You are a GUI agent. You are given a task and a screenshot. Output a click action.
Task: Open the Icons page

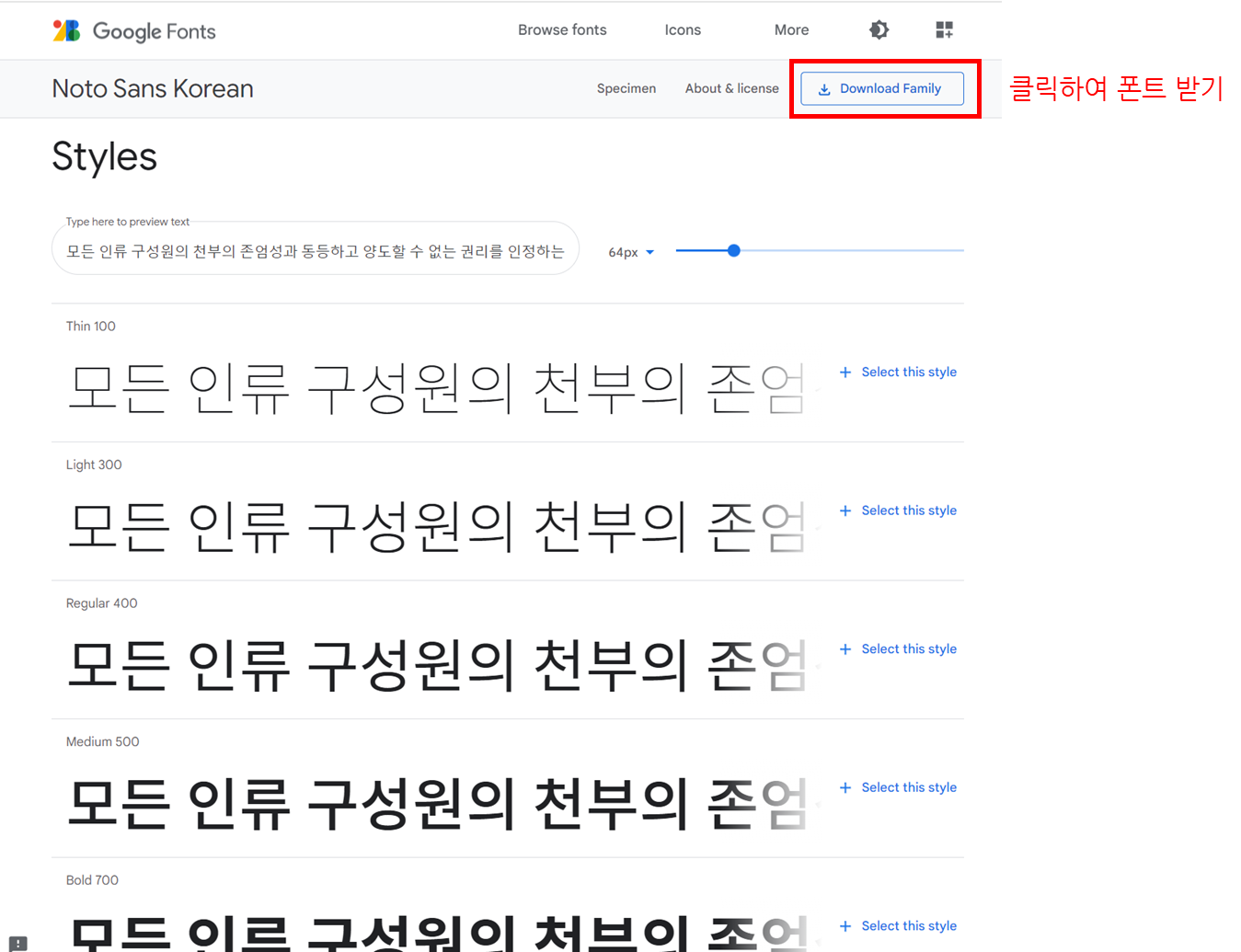click(683, 29)
